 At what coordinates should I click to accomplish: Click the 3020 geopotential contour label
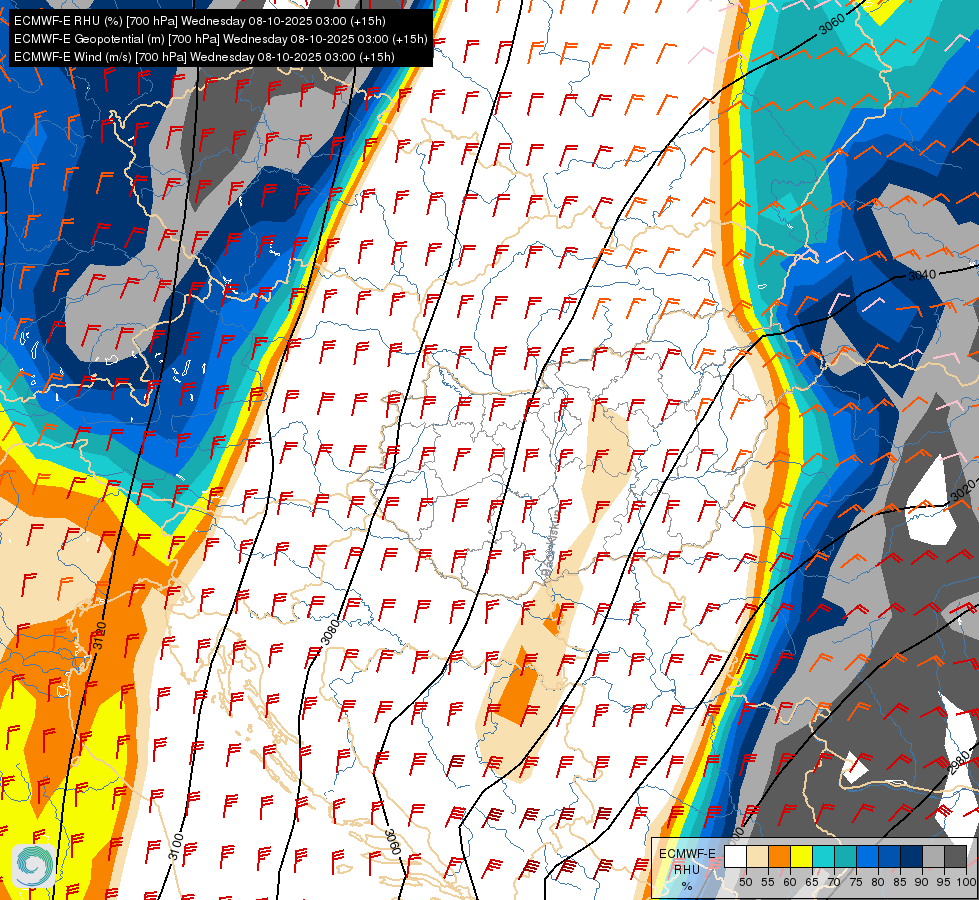pos(964,491)
